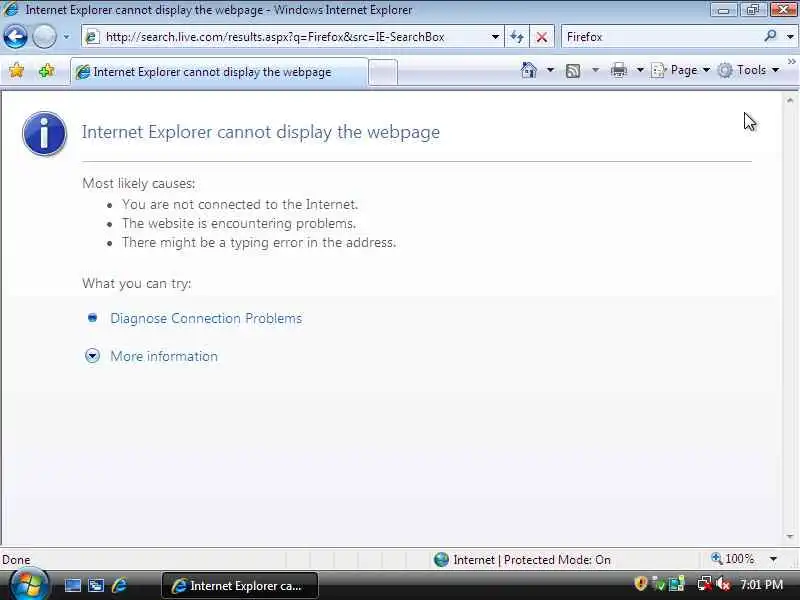Expand the More information section
The height and width of the screenshot is (600, 800).
pyautogui.click(x=92, y=356)
